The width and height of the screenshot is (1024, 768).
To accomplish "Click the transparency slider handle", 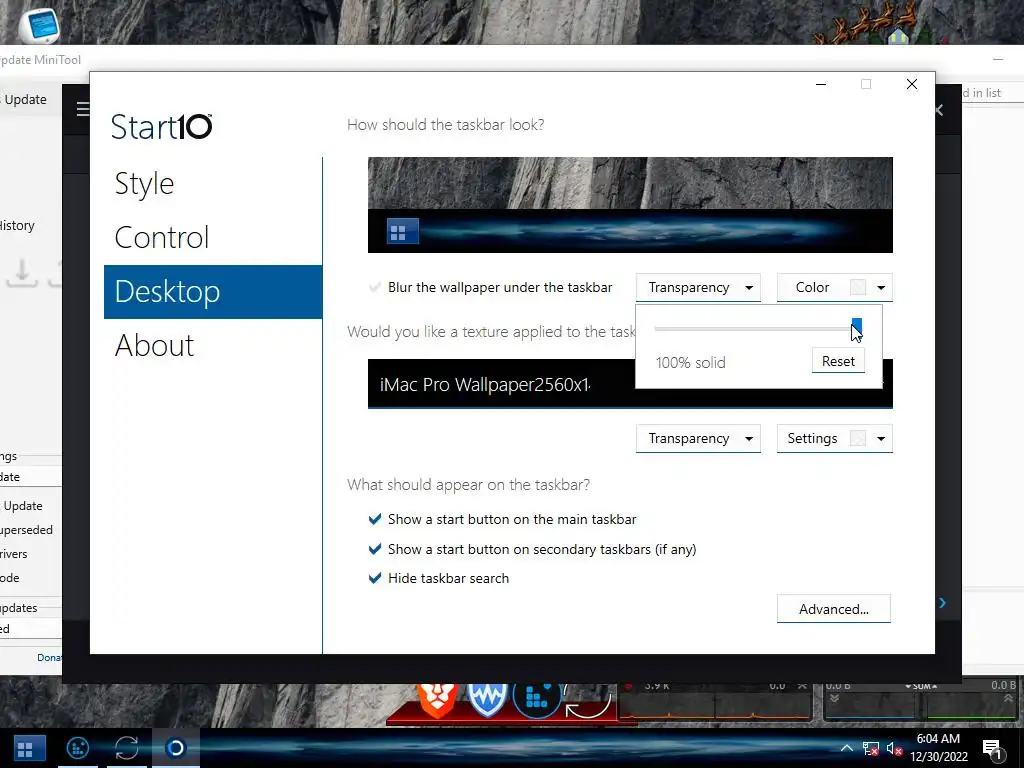I will point(856,327).
